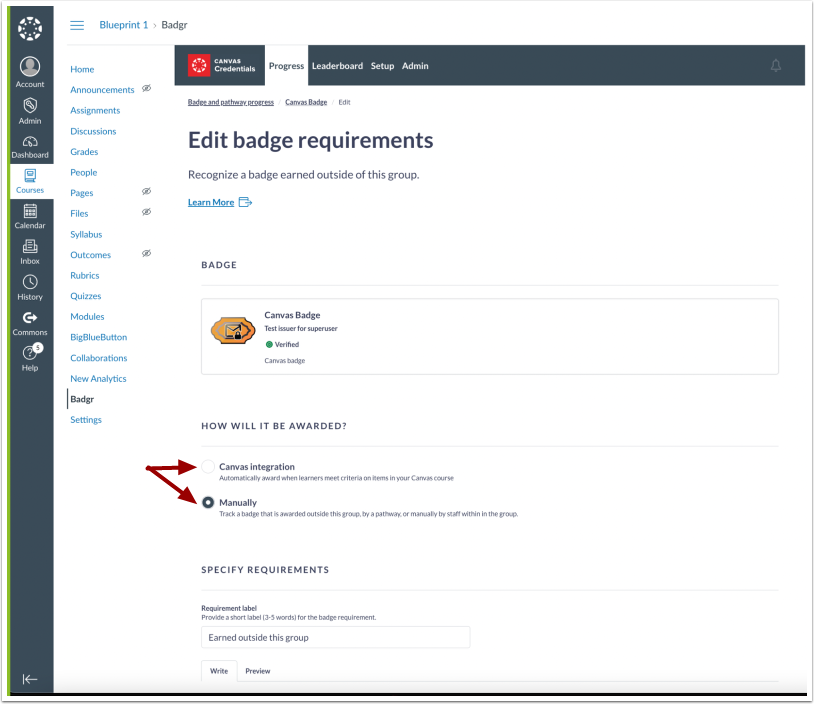Image resolution: width=814 pixels, height=704 pixels.
Task: Open the People course link
Action: click(84, 172)
